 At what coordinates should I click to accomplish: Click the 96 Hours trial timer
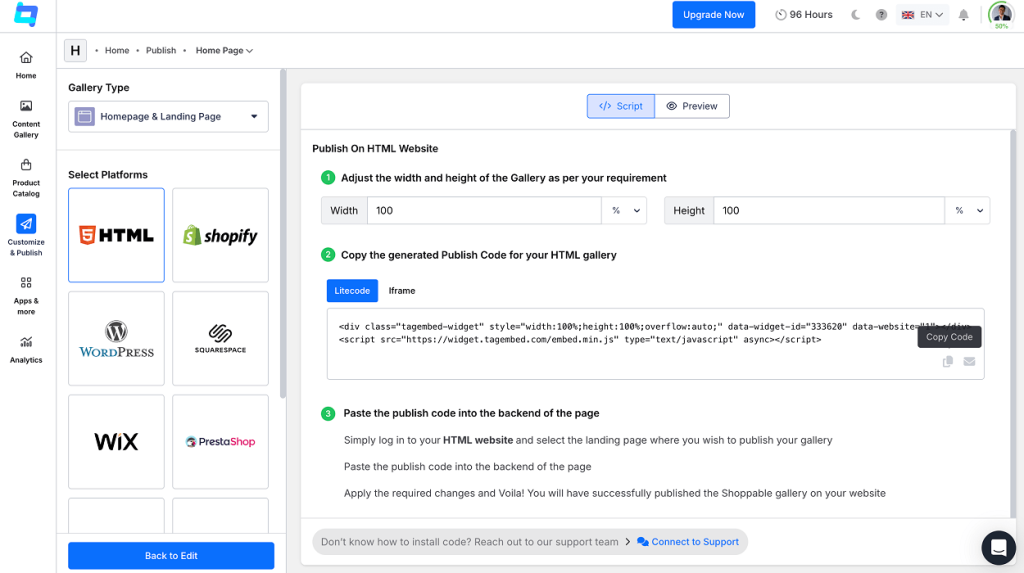804,14
